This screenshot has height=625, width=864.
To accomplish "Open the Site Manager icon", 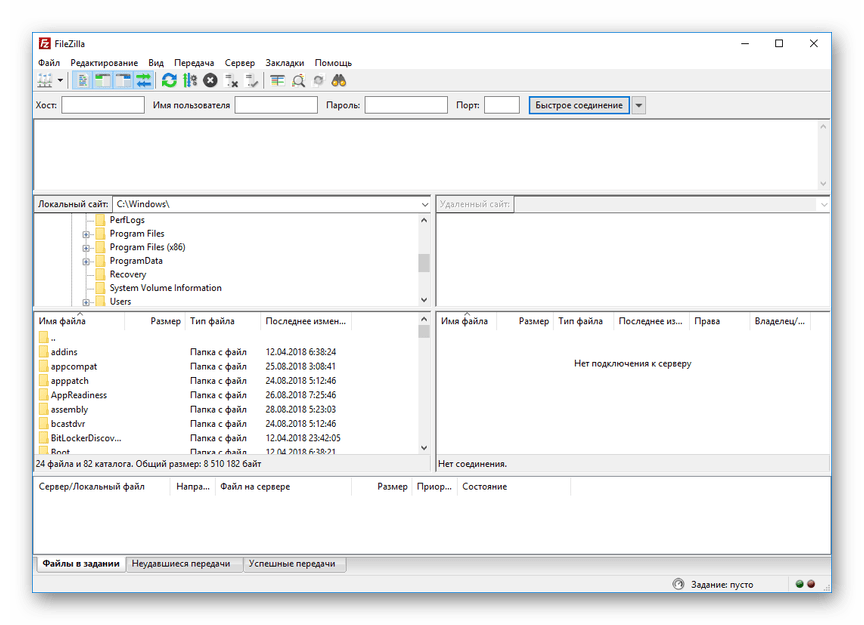I will [45, 81].
